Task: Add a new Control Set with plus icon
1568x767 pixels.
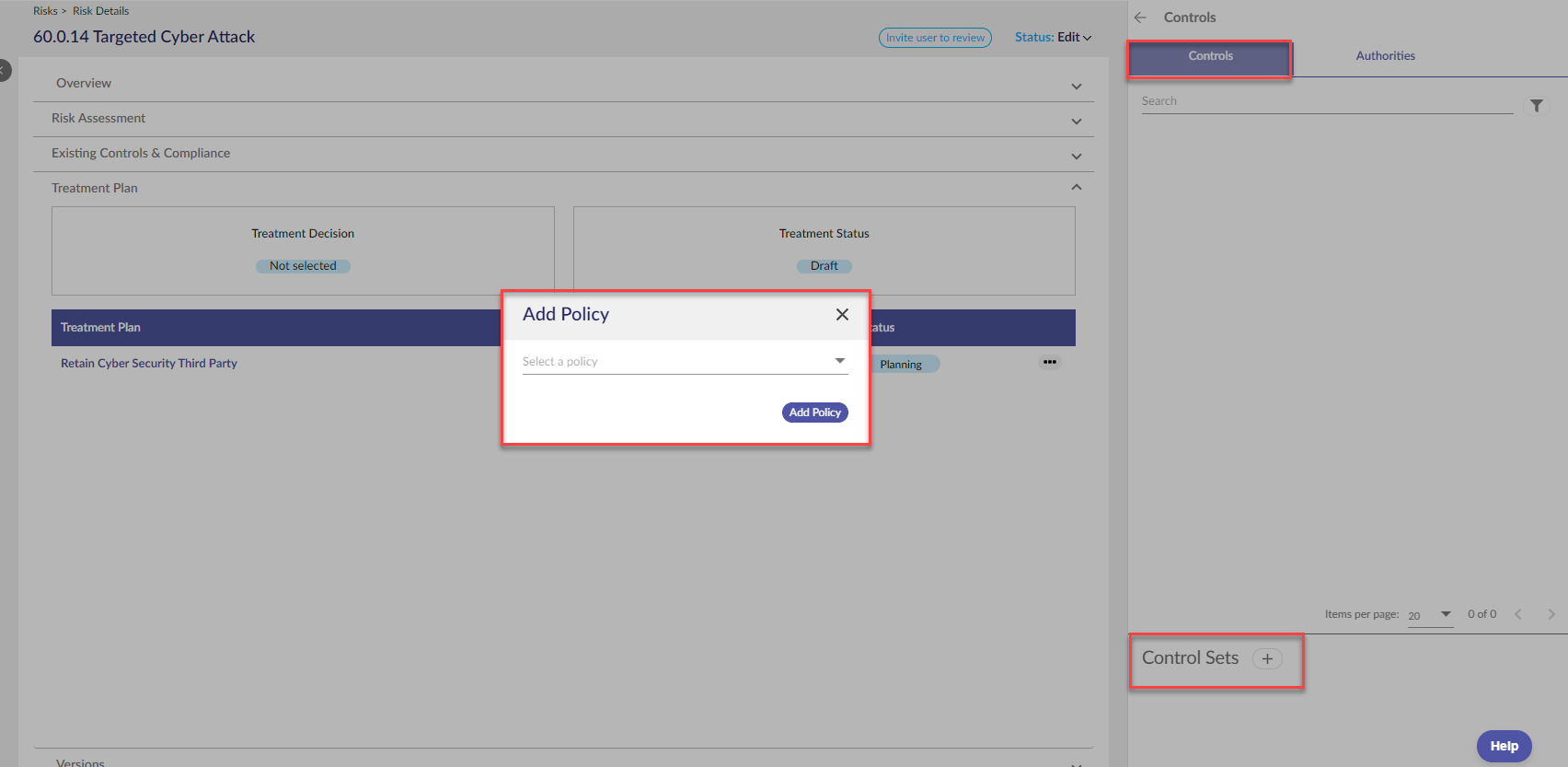Action: tap(1267, 658)
